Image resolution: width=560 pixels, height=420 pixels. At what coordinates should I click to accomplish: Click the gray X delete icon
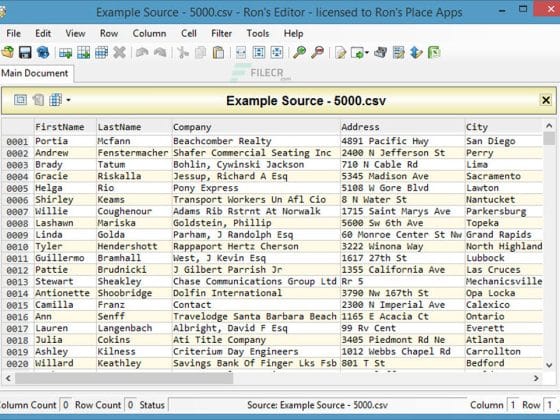click(119, 53)
